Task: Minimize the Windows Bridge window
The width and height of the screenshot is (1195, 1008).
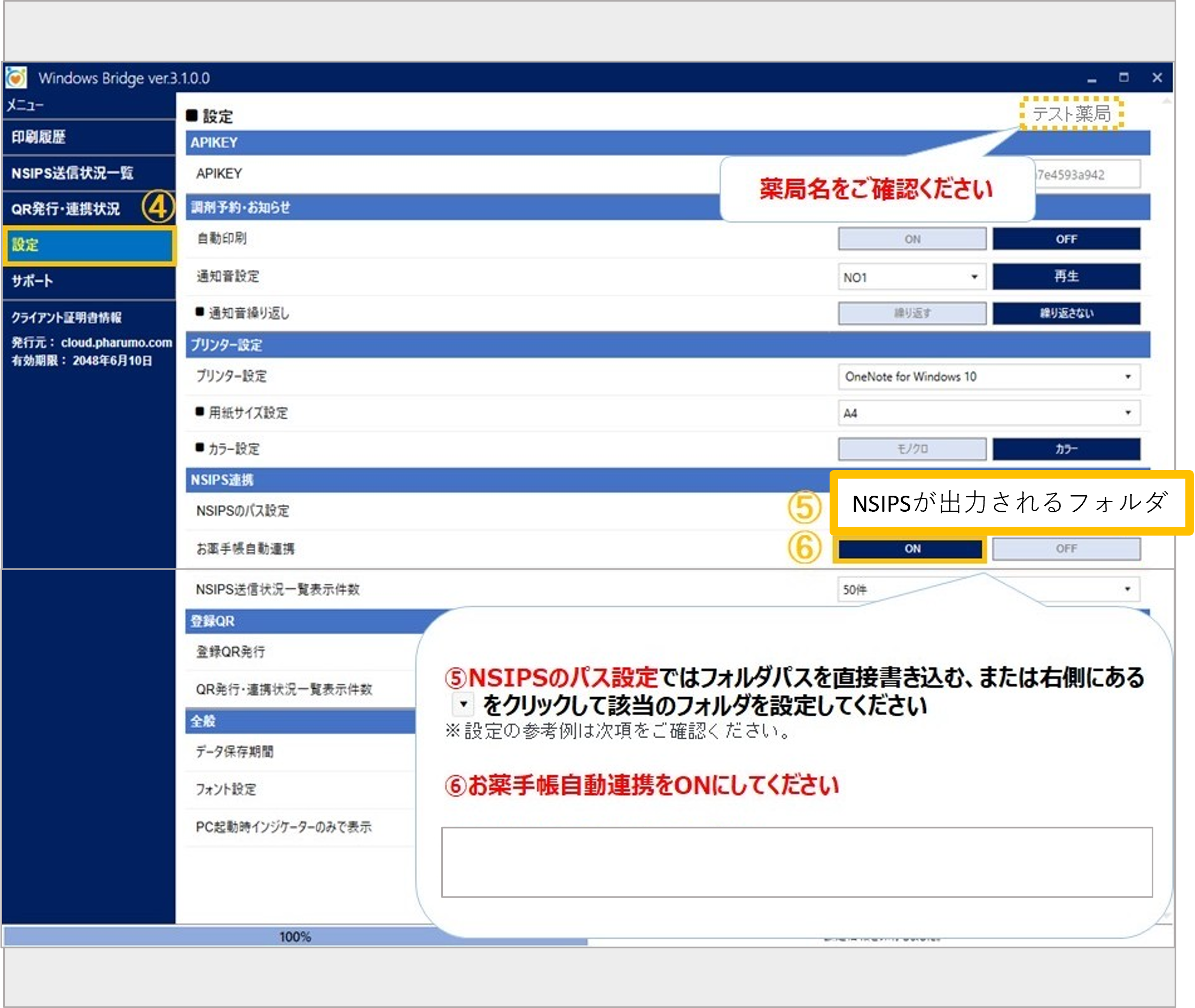Action: pyautogui.click(x=1091, y=79)
